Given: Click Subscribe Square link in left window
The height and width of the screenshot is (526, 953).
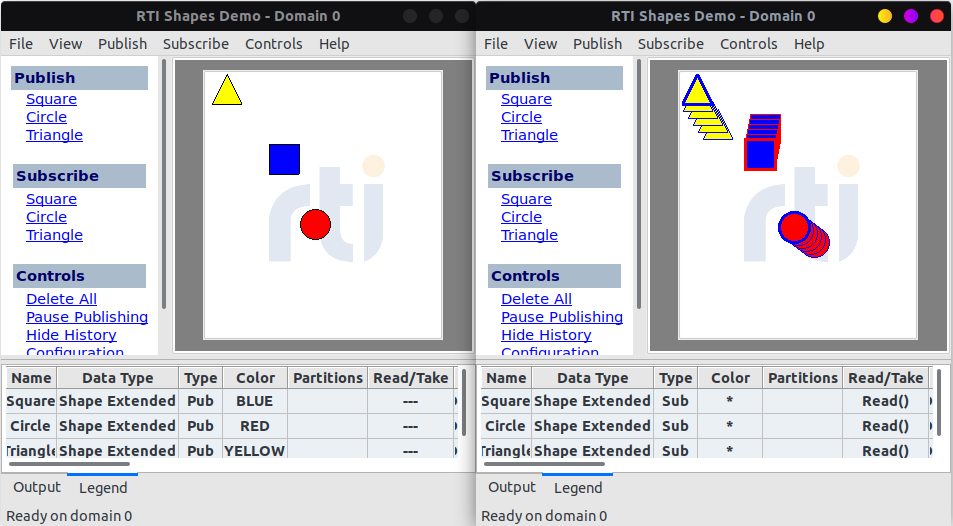Looking at the screenshot, I should 51,199.
